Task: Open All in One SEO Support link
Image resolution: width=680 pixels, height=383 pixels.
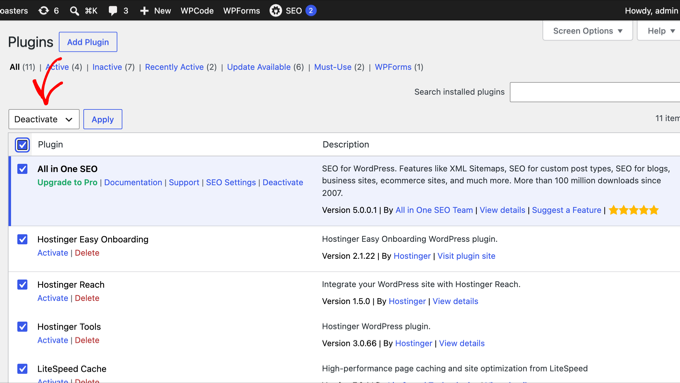Action: point(184,182)
